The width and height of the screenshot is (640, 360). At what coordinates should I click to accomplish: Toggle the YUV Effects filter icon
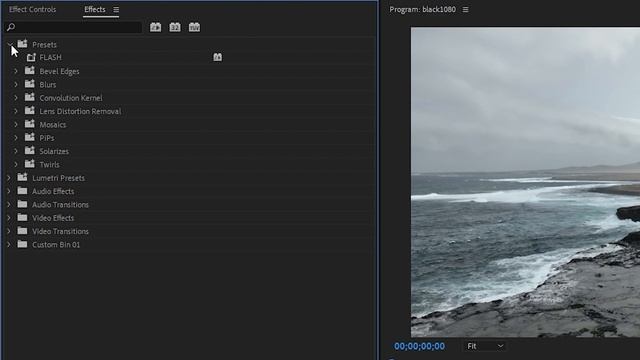point(194,27)
